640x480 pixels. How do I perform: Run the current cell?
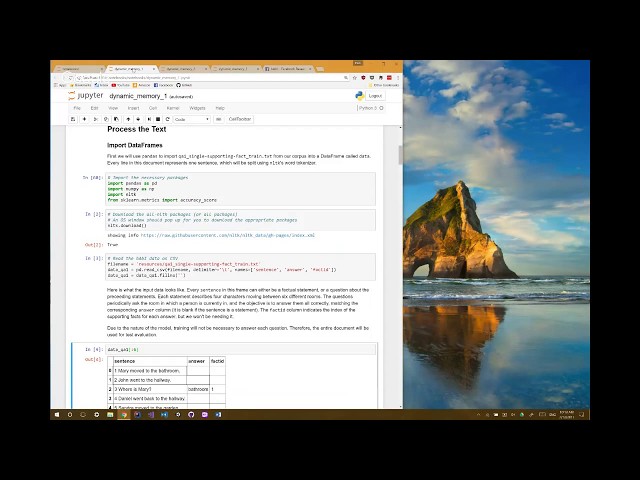149,119
